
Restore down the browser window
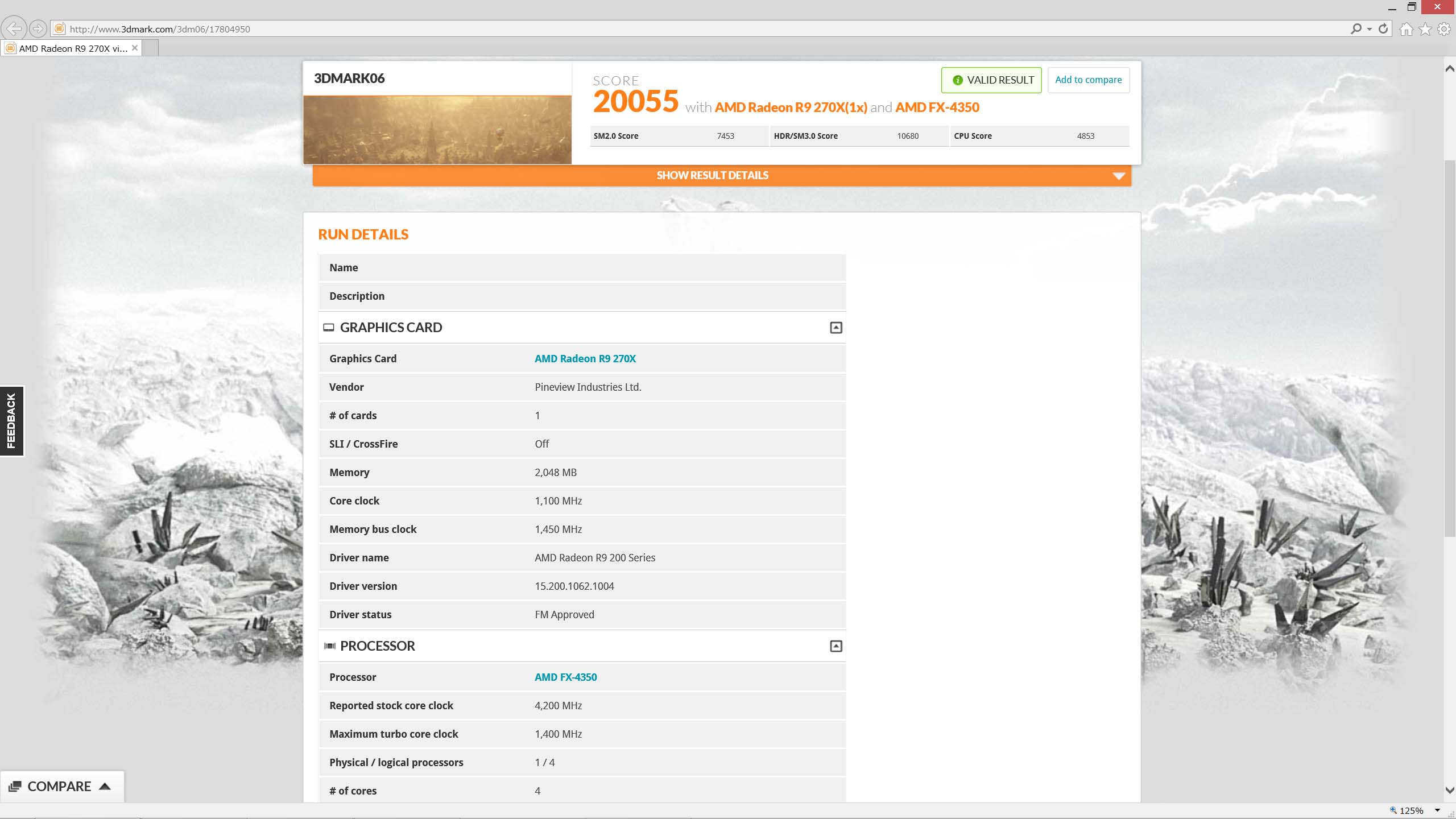tap(1412, 7)
